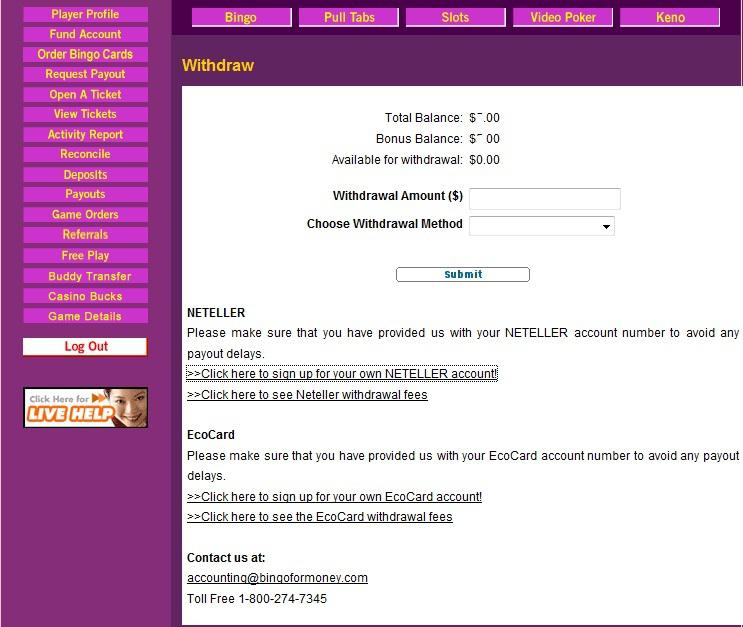
Task: Follow the NETELLER account sign-up link
Action: [341, 374]
